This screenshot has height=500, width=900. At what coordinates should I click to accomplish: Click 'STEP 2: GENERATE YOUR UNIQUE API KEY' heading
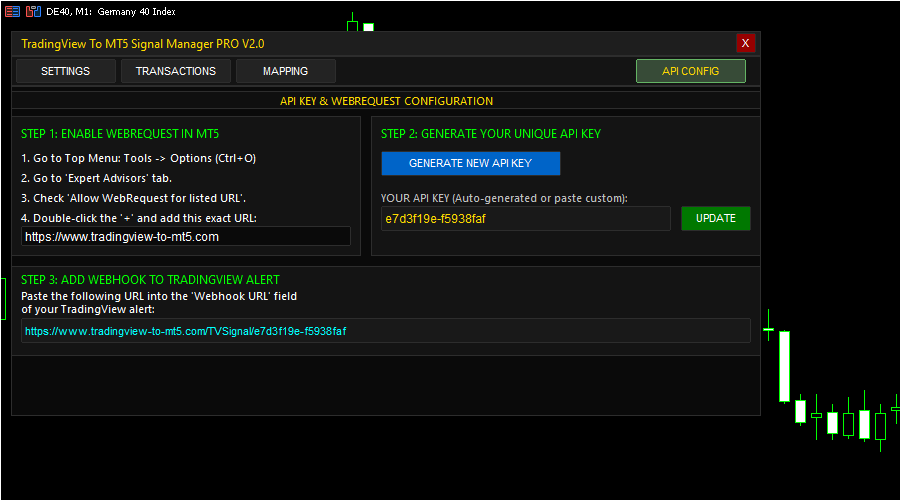(x=491, y=134)
